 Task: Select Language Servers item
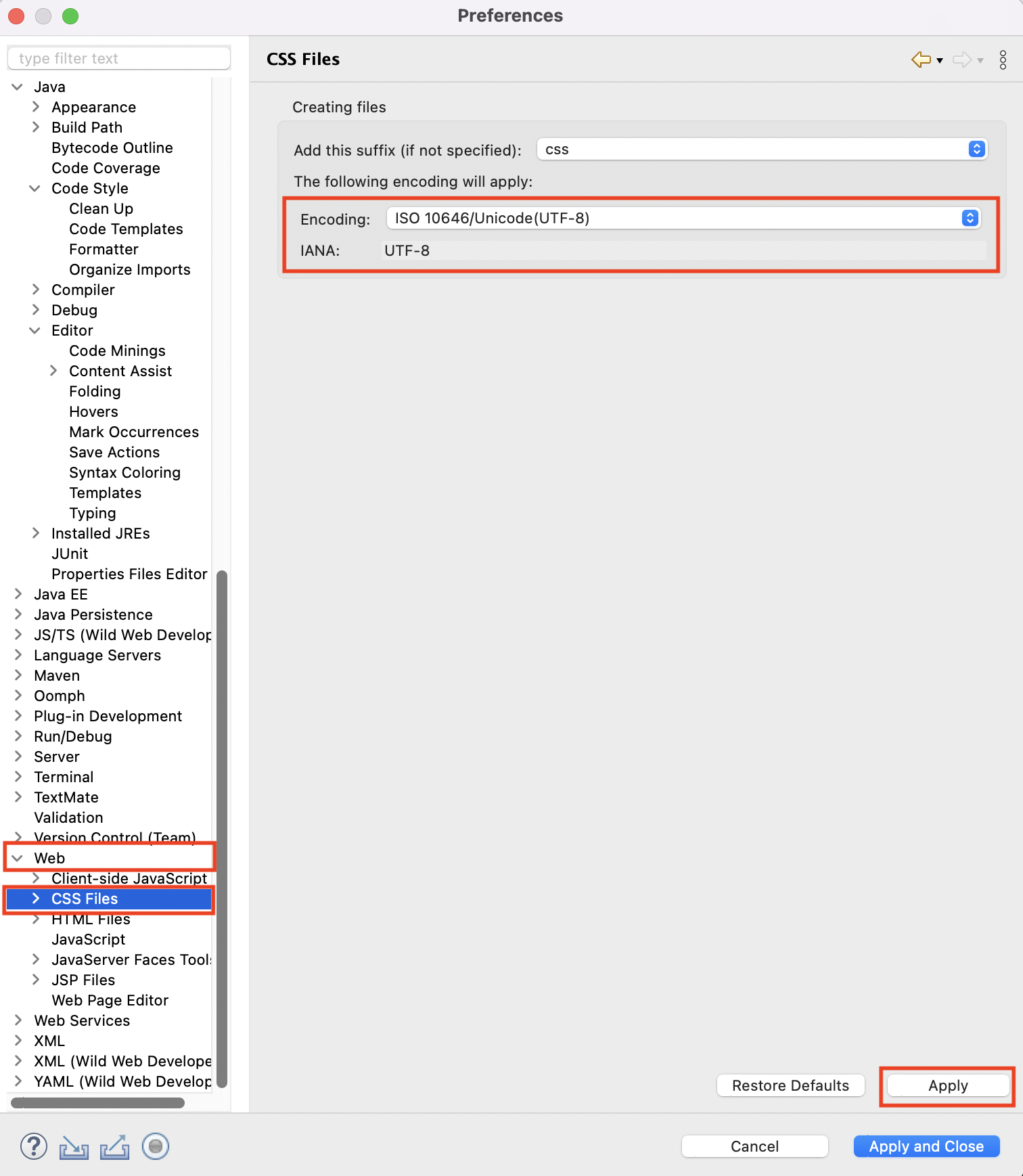point(97,655)
